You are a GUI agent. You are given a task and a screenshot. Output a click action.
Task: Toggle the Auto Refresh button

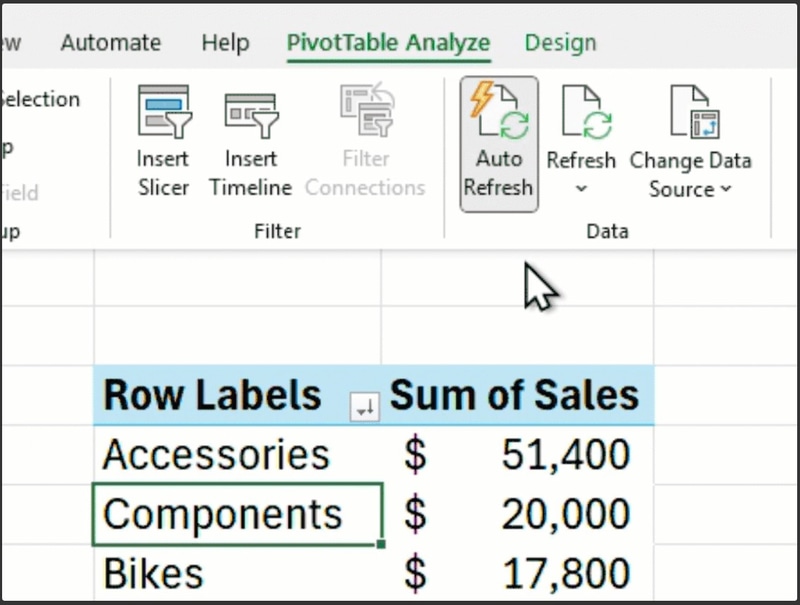pos(499,143)
